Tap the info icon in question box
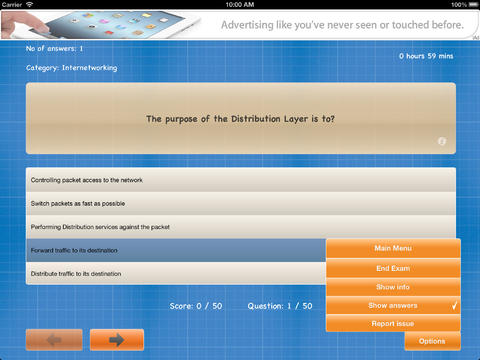480x360 pixels. 442,141
